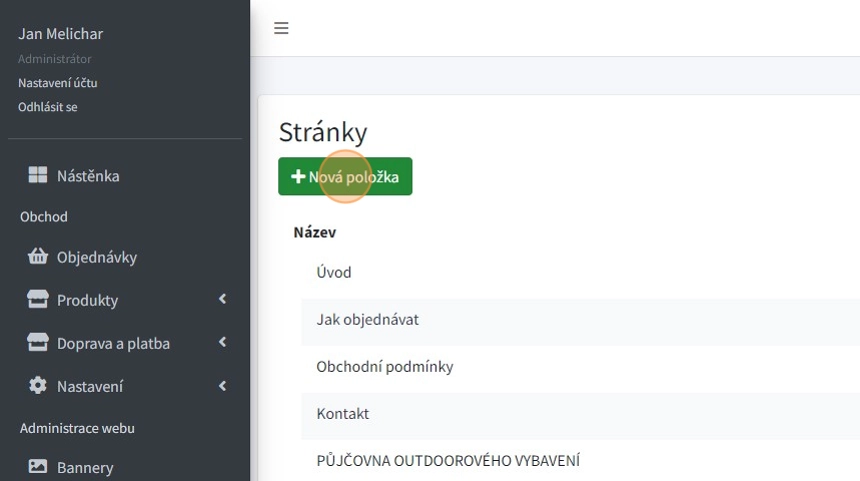This screenshot has height=481, width=860.
Task: Open Nastavení účtu link
Action: pyautogui.click(x=58, y=83)
